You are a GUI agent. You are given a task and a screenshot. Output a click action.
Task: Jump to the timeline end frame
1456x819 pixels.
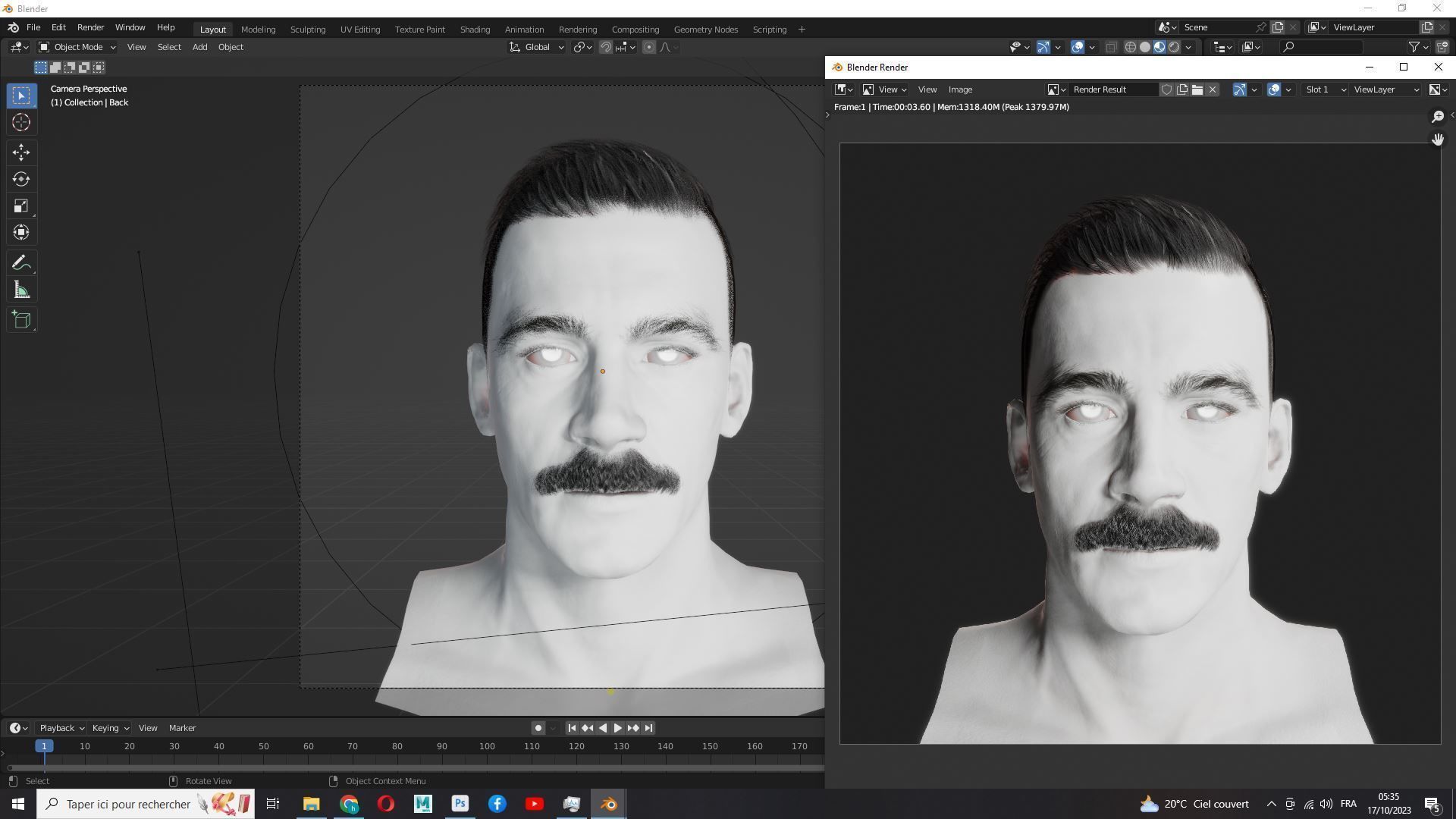click(x=648, y=728)
